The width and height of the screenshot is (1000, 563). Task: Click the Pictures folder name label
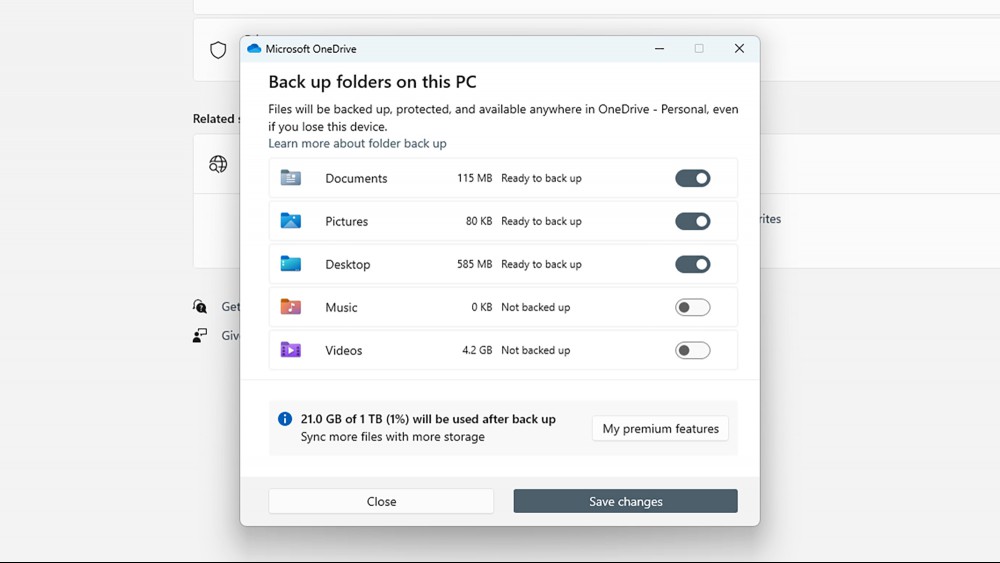coord(346,221)
